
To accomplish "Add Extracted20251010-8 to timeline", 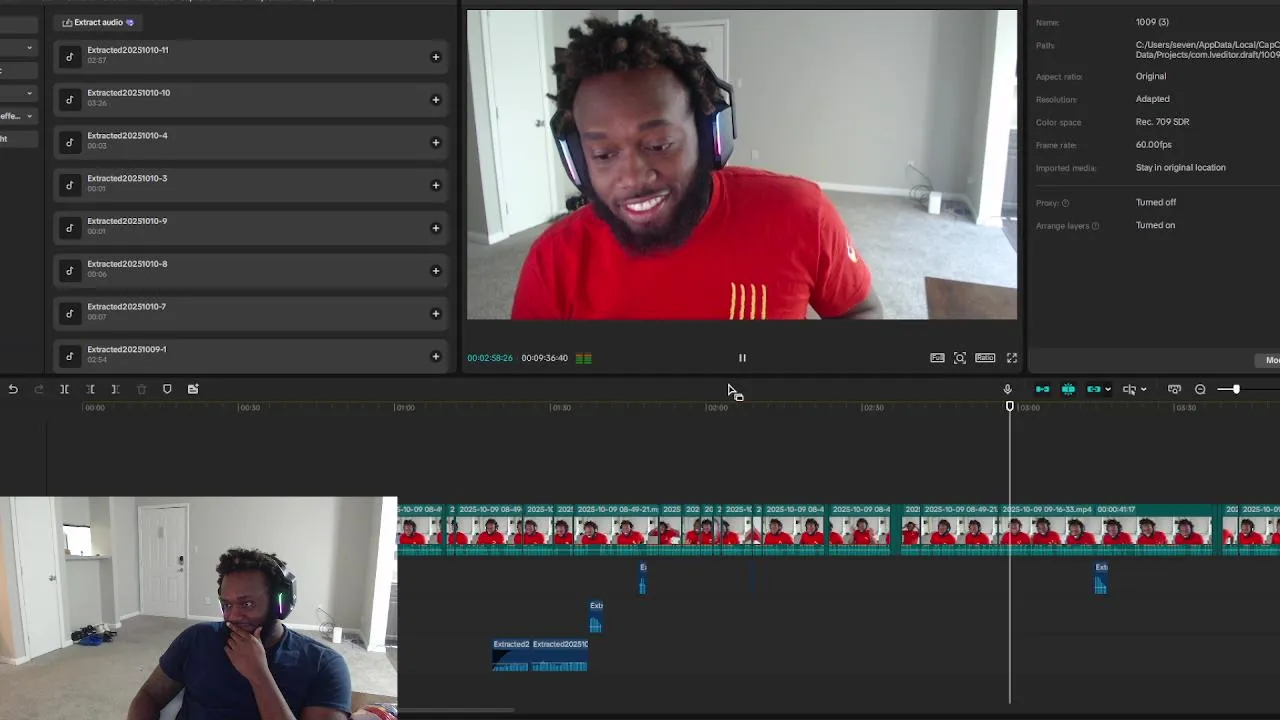I will [435, 271].
